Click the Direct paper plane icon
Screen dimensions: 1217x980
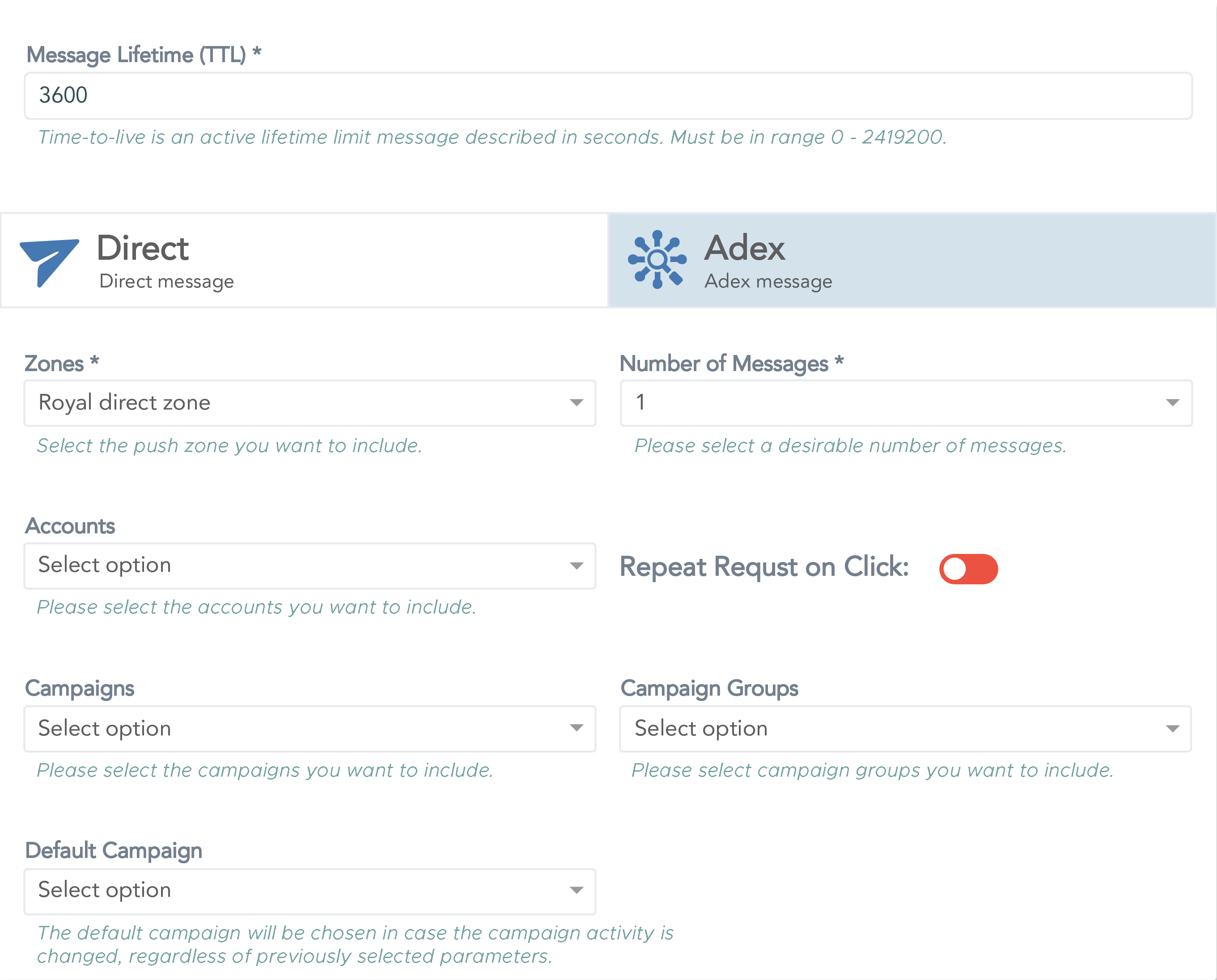coord(50,262)
